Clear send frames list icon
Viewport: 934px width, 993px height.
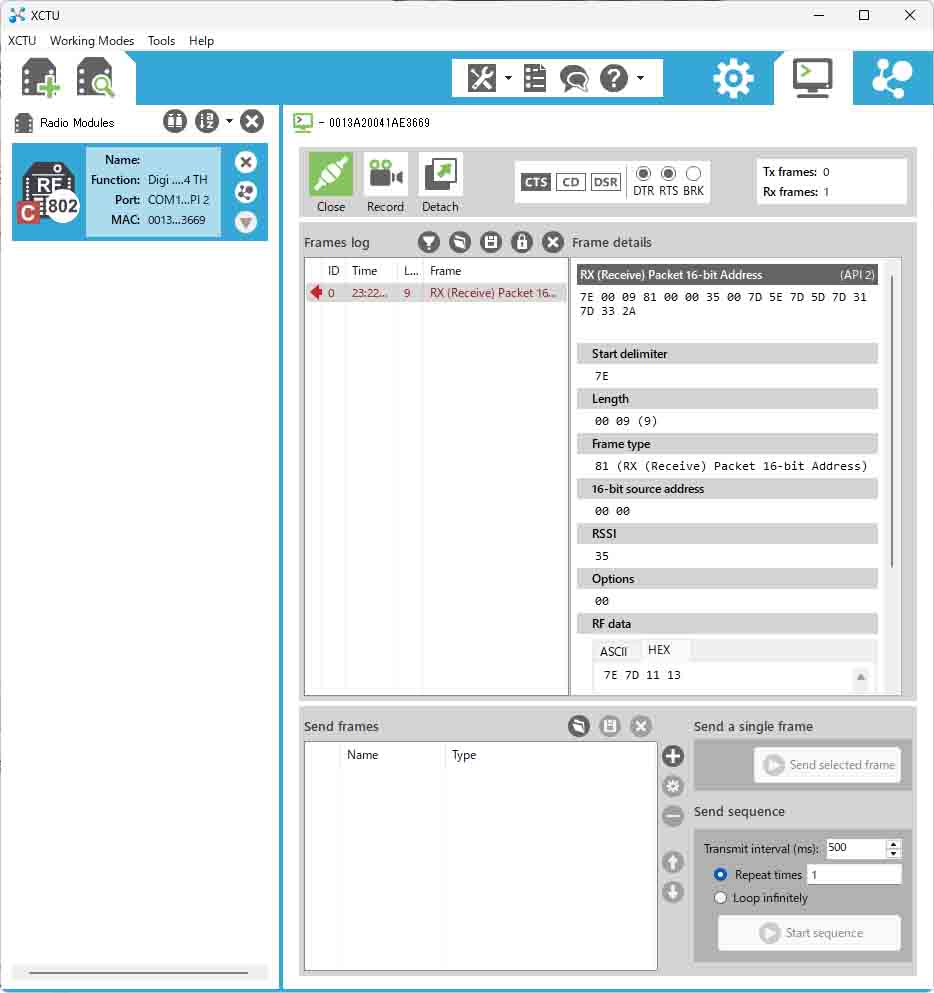[x=641, y=726]
